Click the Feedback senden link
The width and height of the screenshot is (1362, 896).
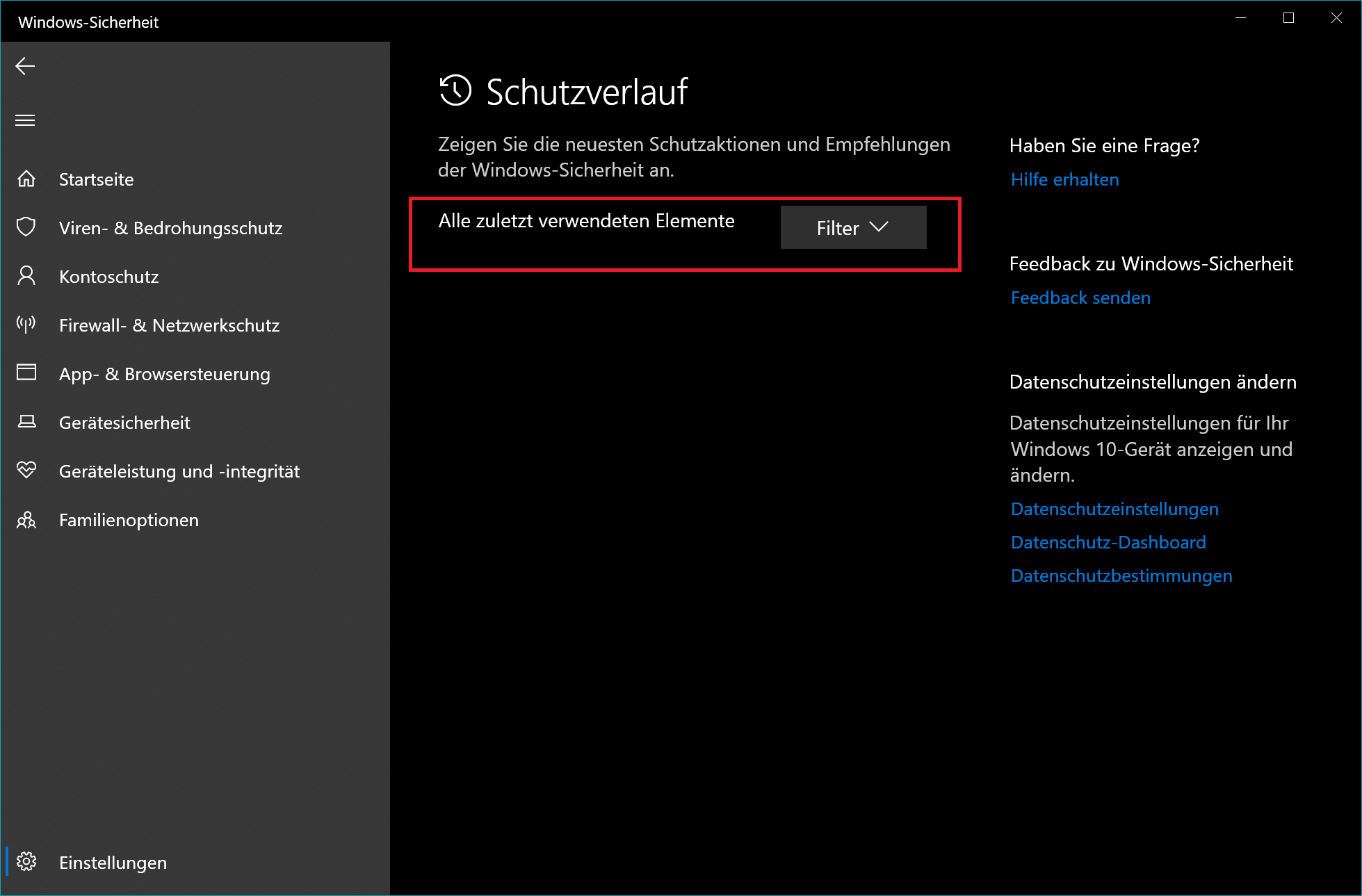1080,298
